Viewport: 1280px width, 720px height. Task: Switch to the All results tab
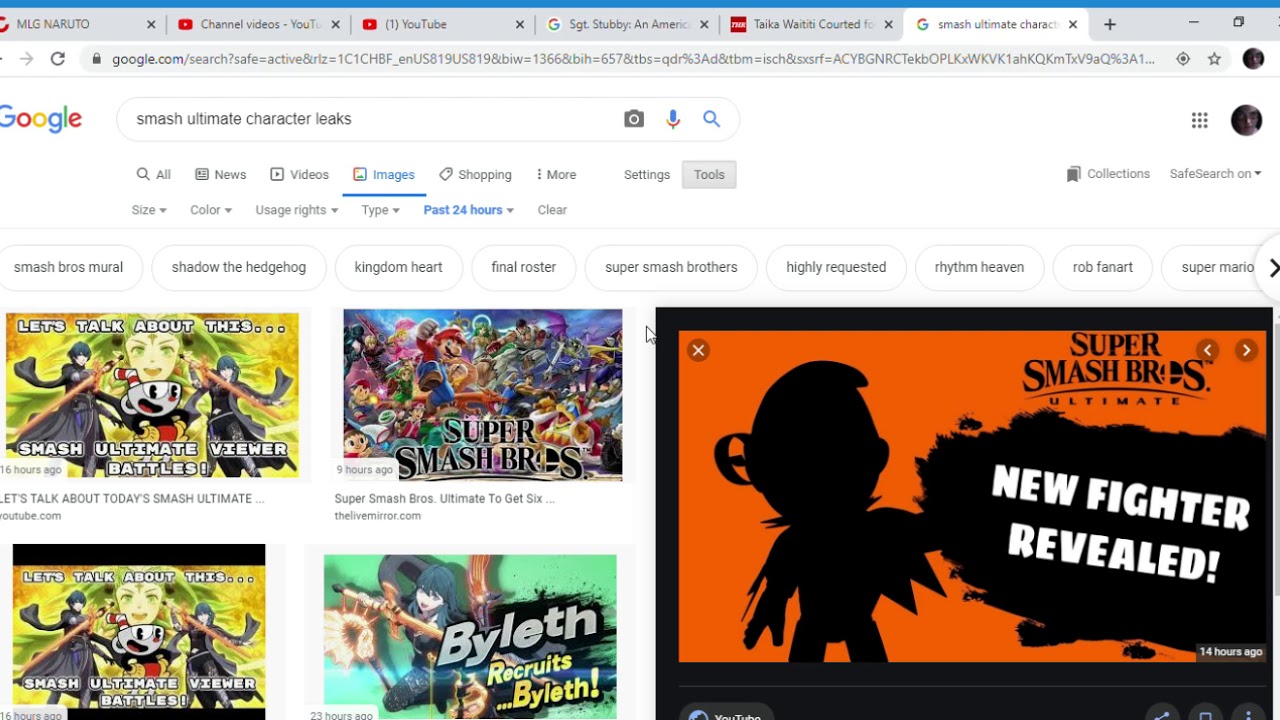(154, 174)
